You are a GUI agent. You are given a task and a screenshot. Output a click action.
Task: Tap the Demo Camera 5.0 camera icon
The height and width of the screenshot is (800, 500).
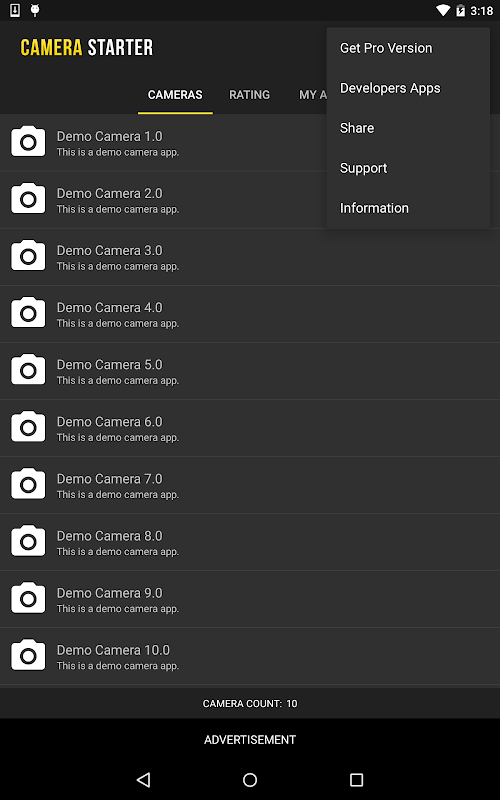(x=28, y=370)
